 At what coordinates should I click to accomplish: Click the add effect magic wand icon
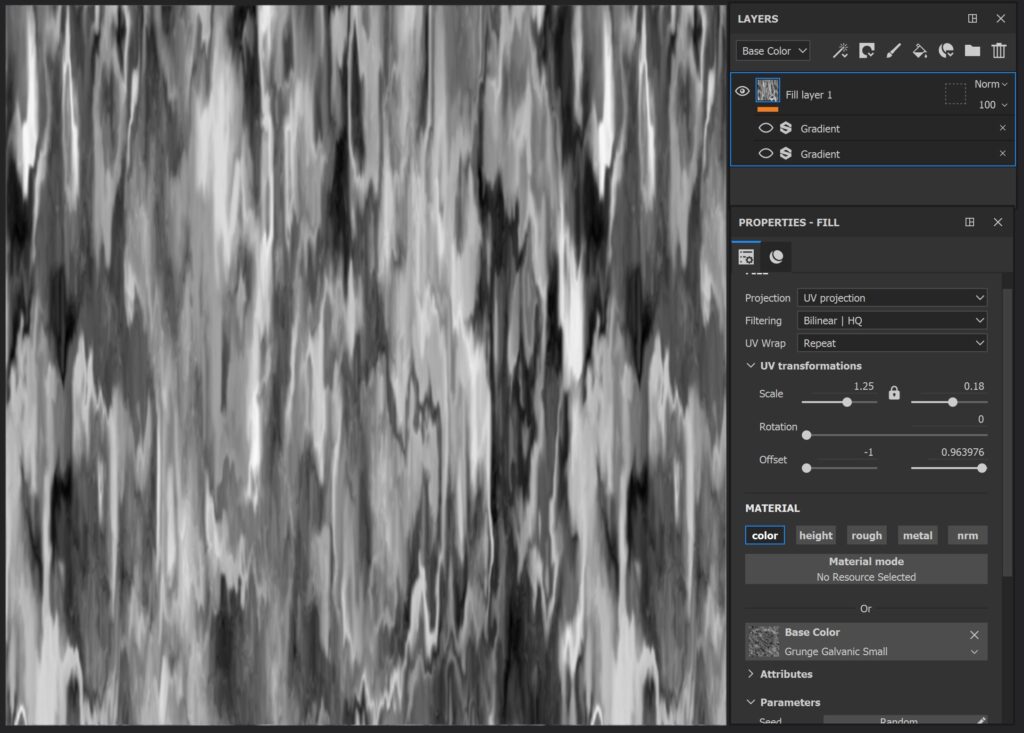point(840,51)
